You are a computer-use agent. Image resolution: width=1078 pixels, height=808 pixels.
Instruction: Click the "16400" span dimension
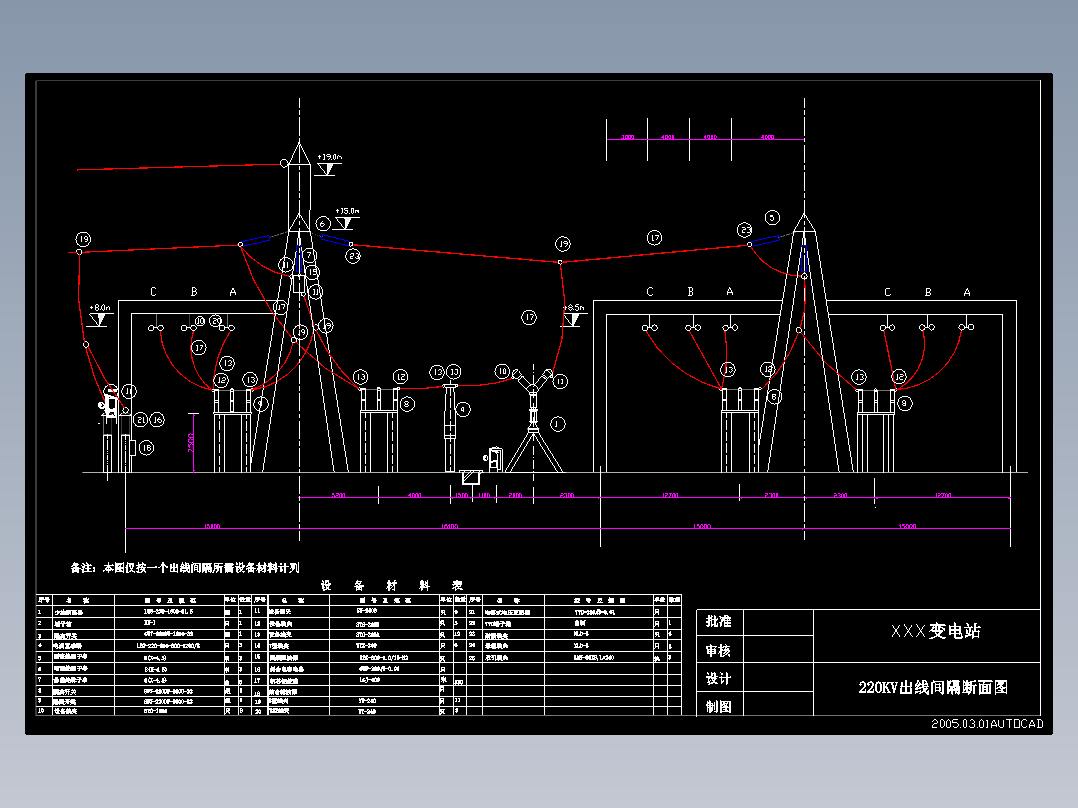449,526
